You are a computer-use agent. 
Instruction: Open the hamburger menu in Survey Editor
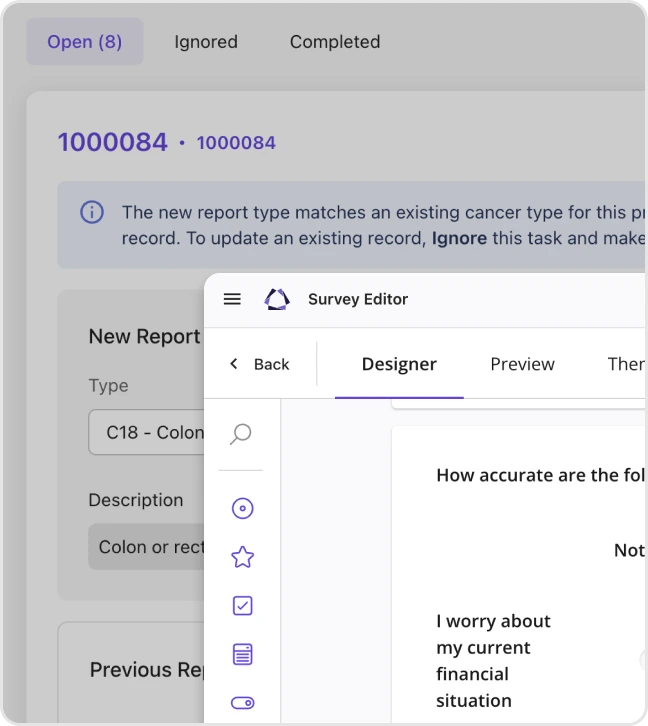pos(232,299)
